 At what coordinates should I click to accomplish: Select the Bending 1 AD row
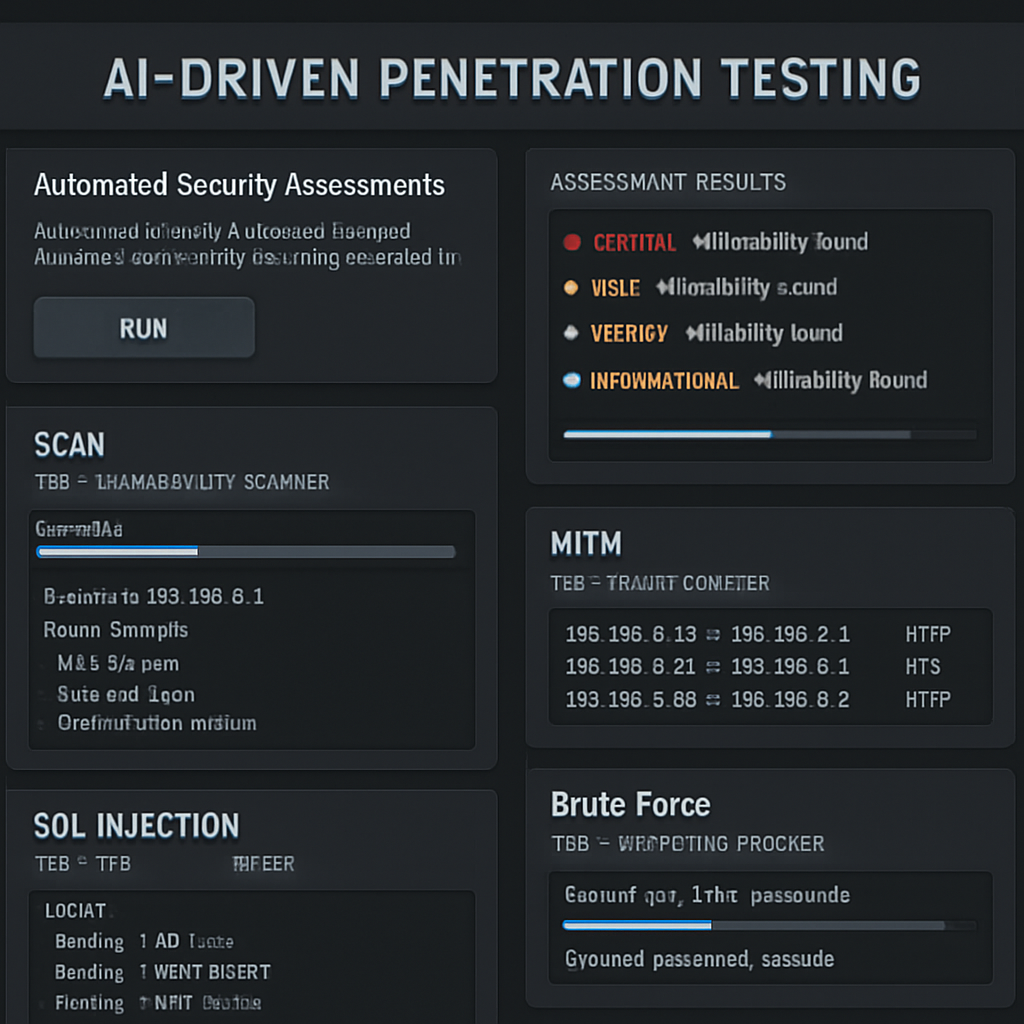(x=144, y=941)
